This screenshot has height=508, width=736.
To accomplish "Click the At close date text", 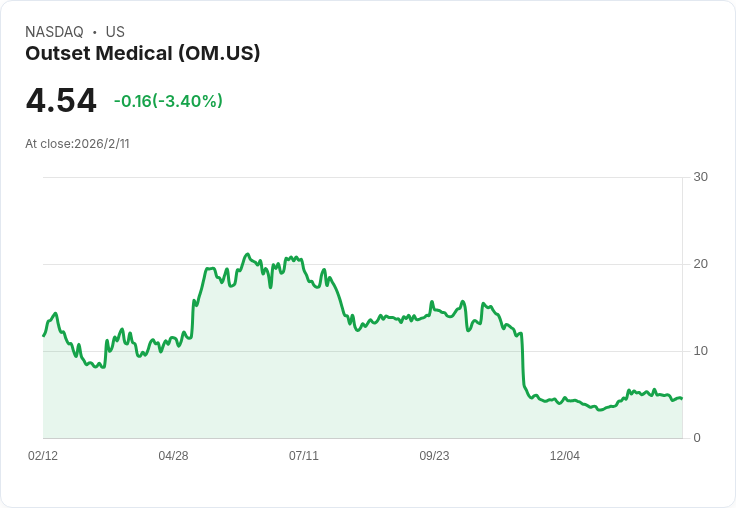I will pos(77,144).
